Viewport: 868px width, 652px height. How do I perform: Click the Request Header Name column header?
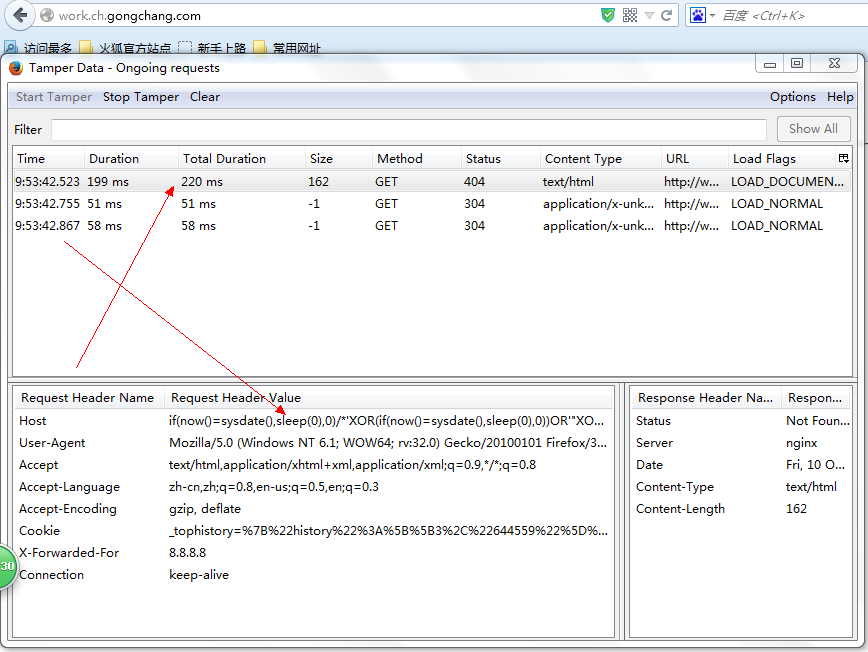(x=87, y=398)
